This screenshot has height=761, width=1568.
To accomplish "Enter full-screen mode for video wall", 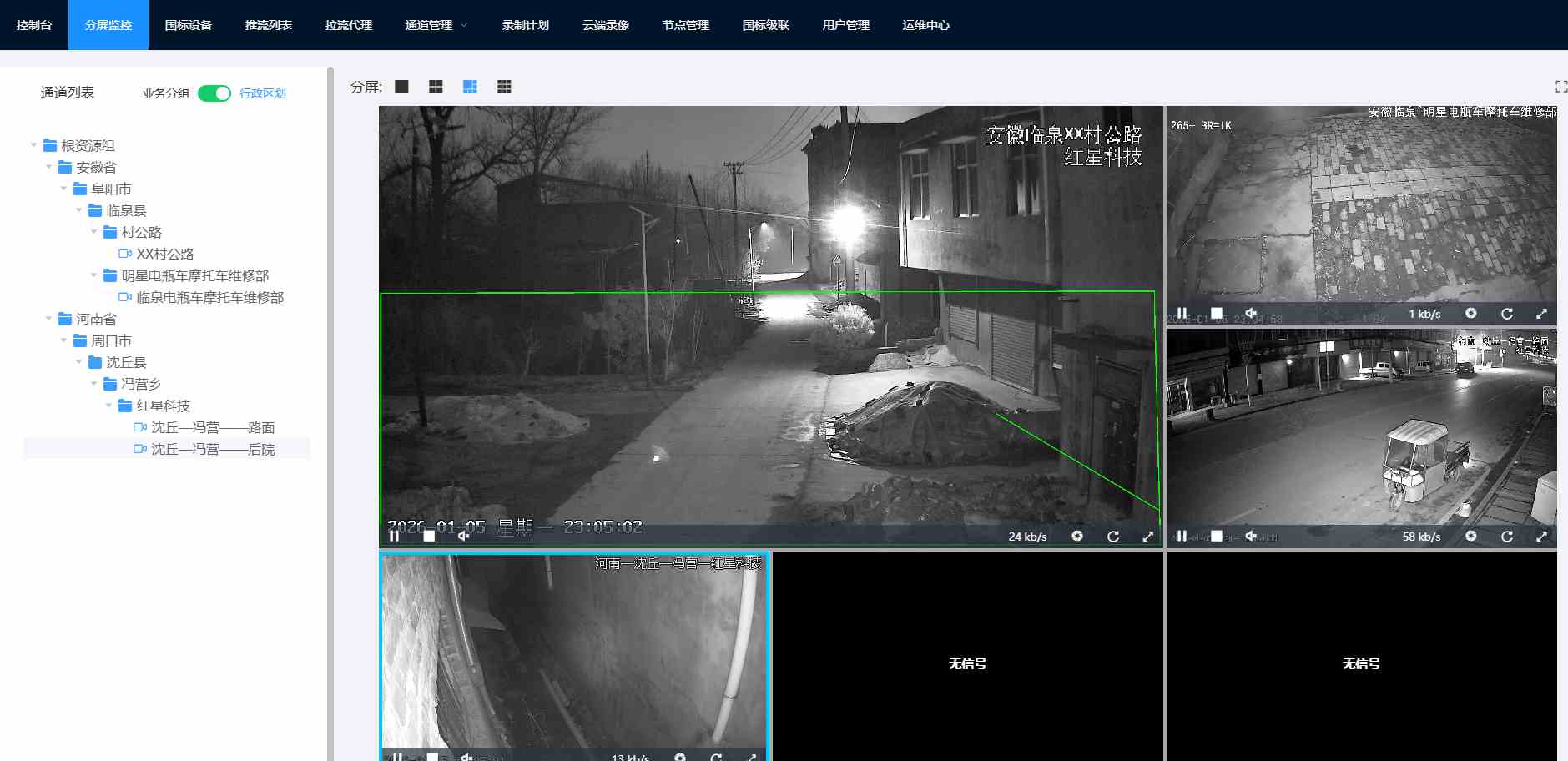I will [x=1560, y=87].
